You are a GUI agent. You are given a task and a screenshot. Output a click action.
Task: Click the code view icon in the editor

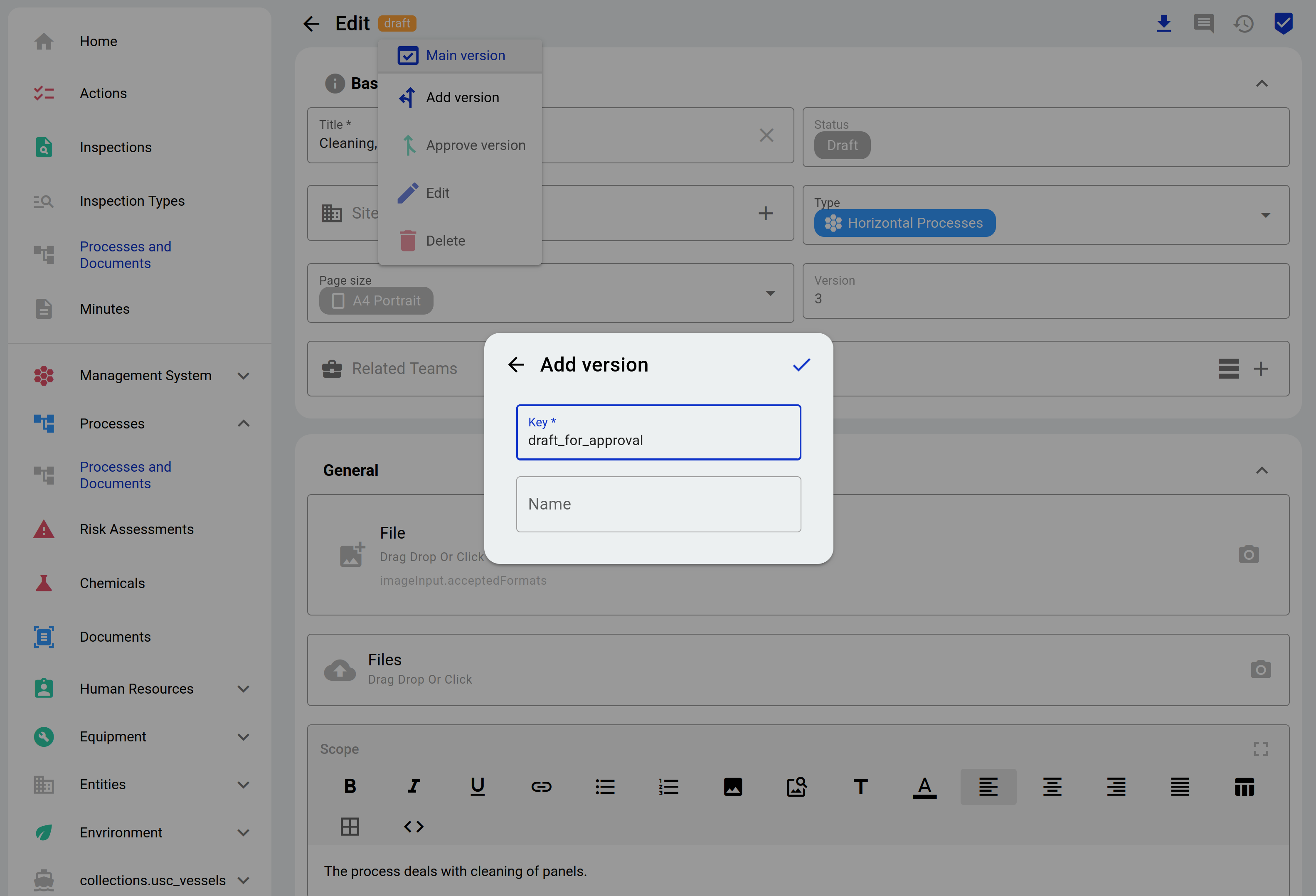(x=413, y=826)
